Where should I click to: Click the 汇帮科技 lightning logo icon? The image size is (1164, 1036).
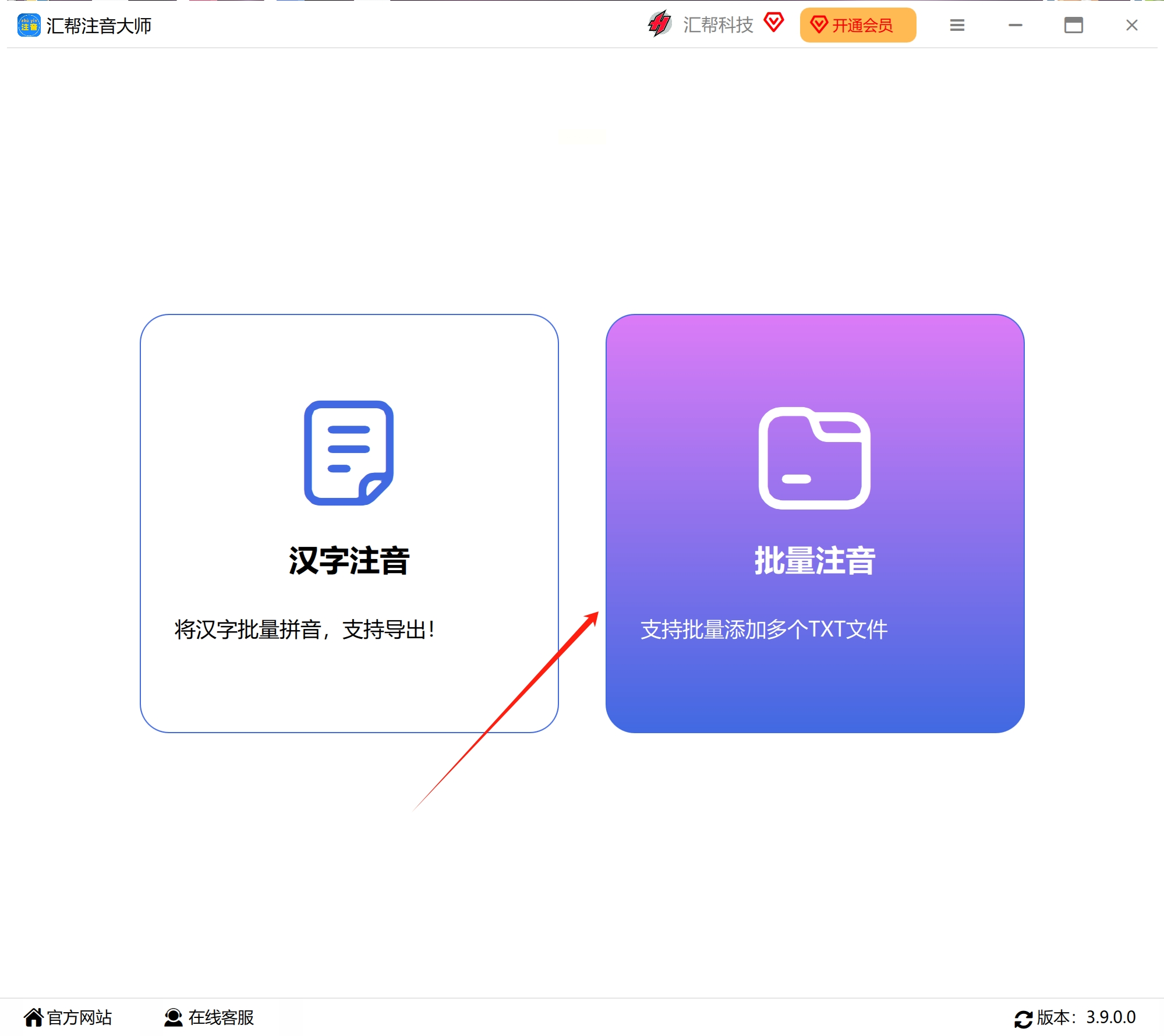660,24
